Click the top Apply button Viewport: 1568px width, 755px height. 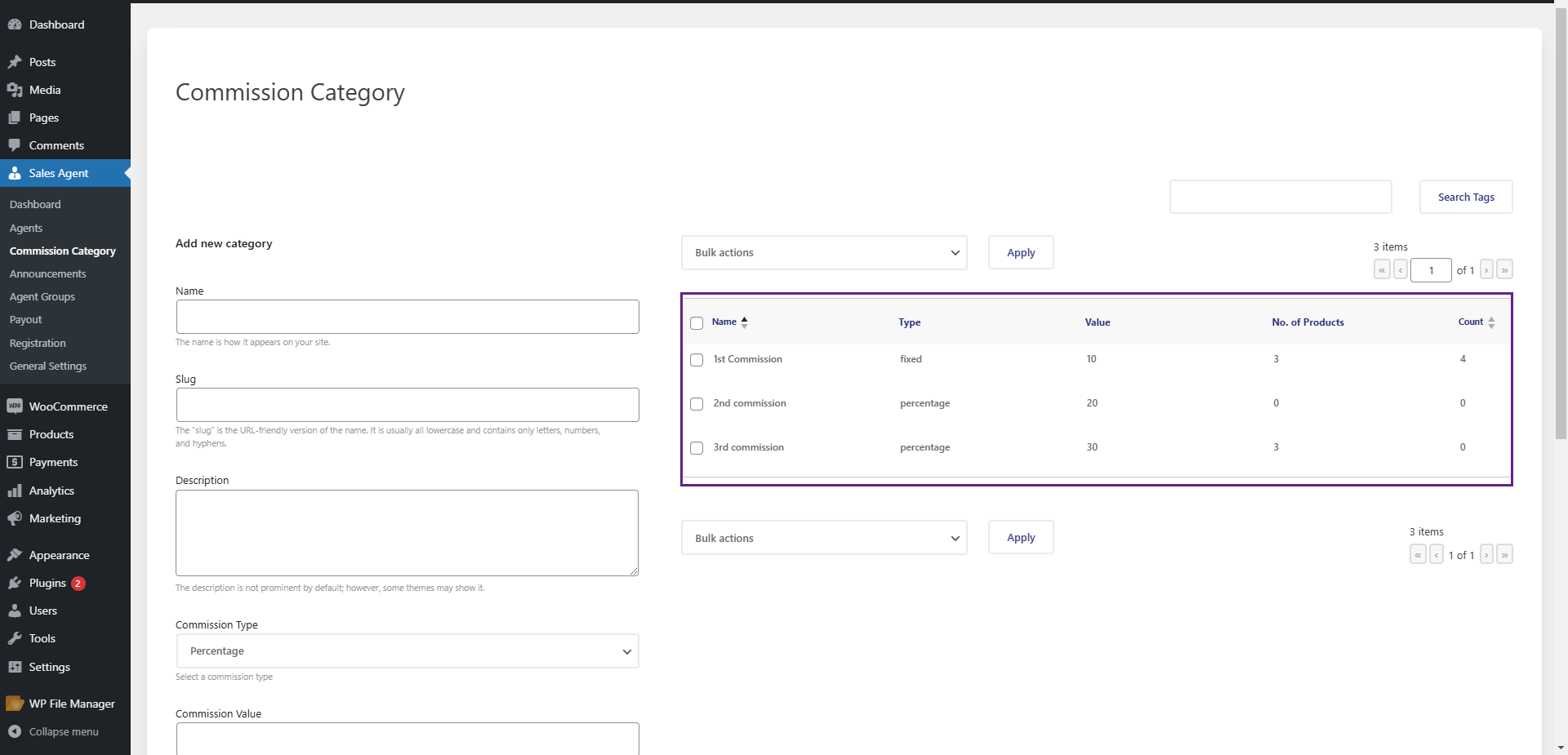1021,252
